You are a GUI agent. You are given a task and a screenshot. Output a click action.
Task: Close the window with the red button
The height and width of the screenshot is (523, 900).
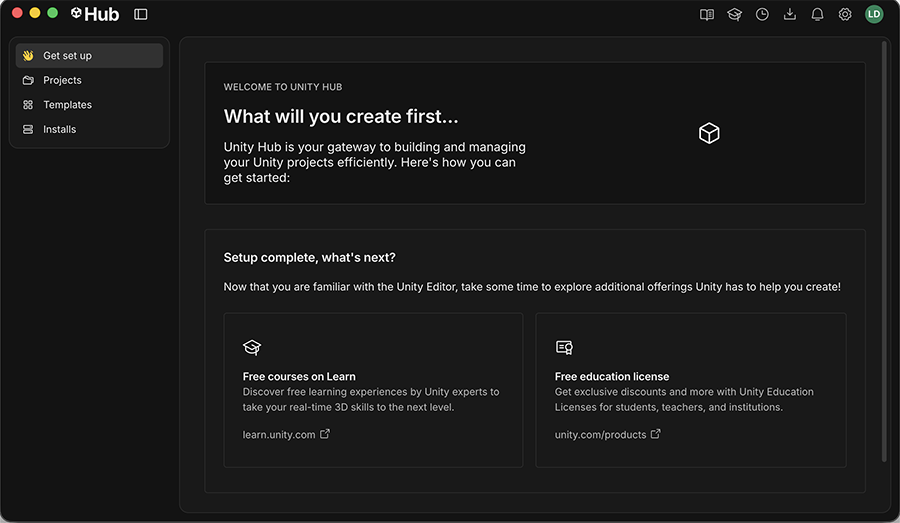click(x=17, y=13)
